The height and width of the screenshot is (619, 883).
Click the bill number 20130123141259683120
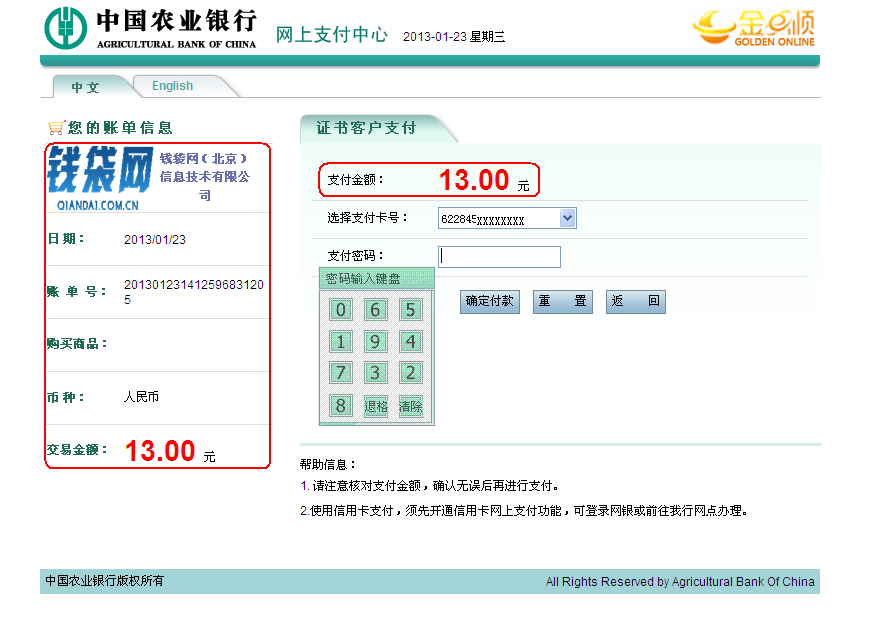click(x=194, y=292)
